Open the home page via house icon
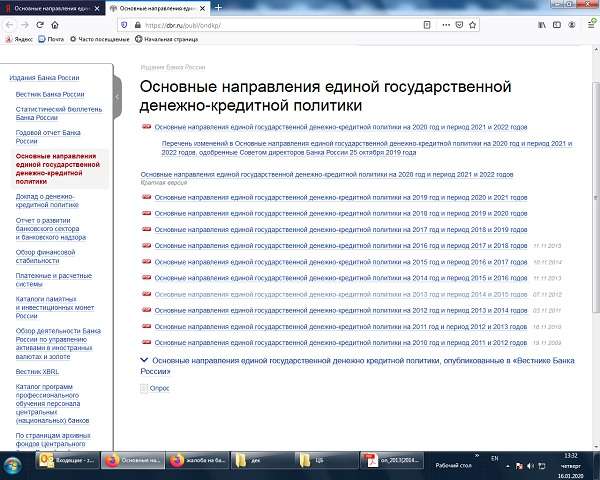 point(55,25)
